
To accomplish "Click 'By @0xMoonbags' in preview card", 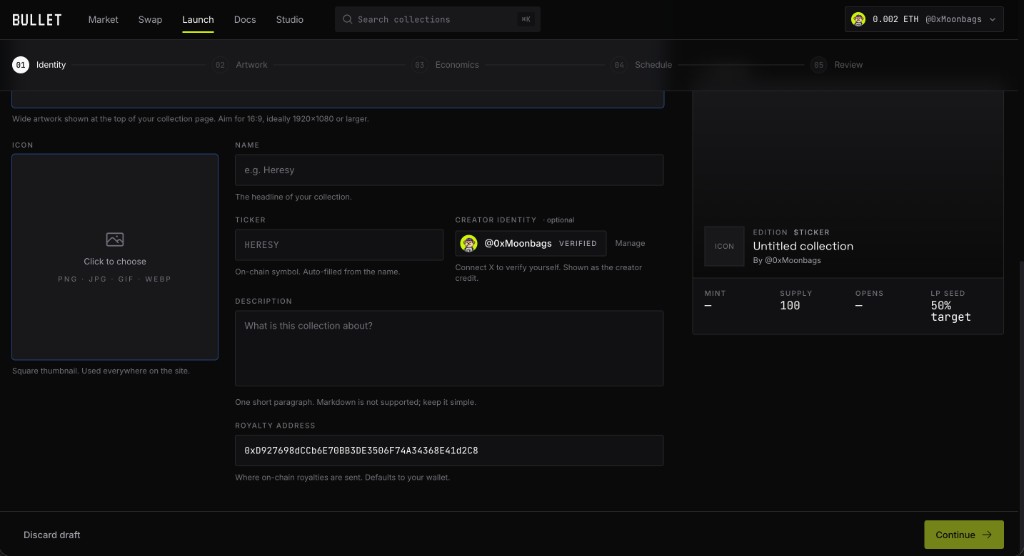I will [787, 260].
